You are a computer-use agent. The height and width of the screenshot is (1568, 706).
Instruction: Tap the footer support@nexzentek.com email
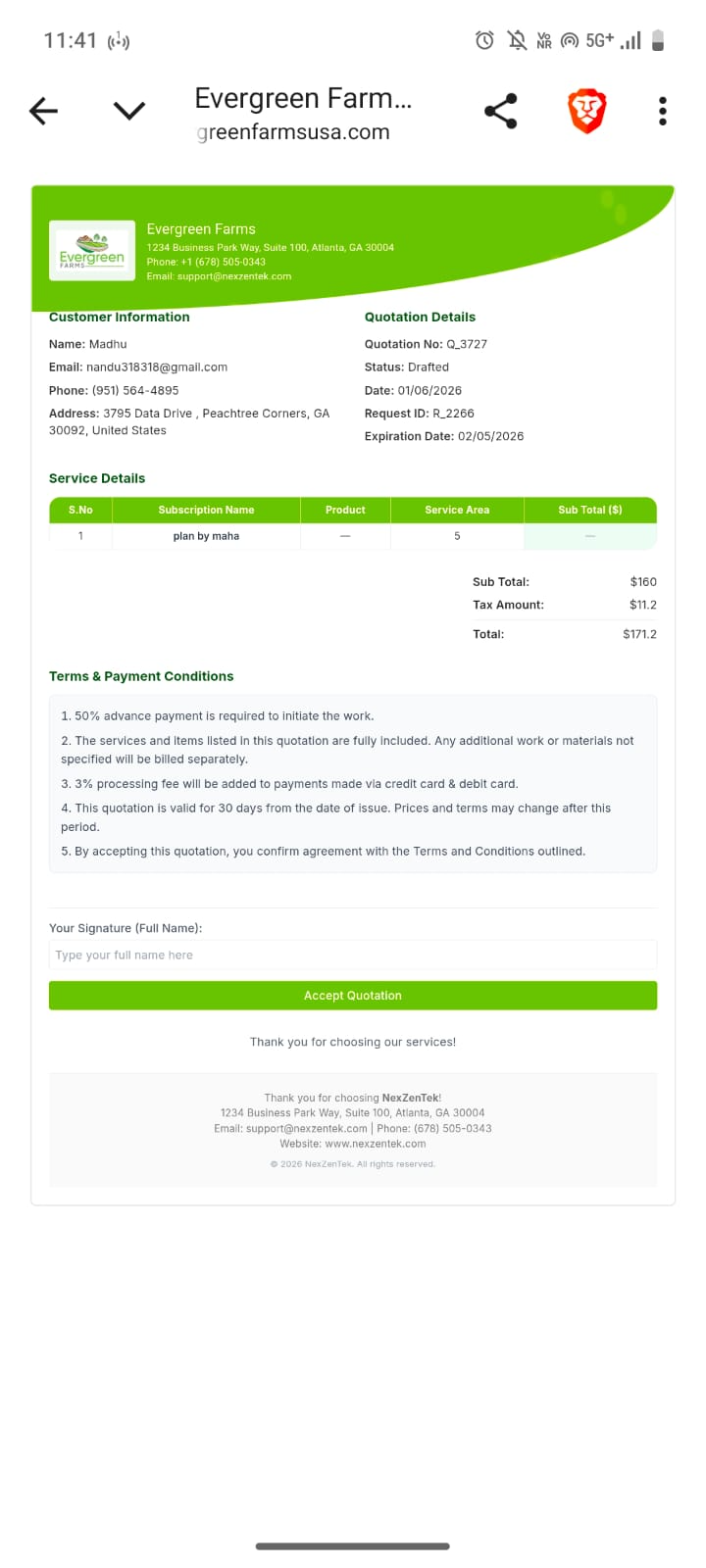[307, 1128]
